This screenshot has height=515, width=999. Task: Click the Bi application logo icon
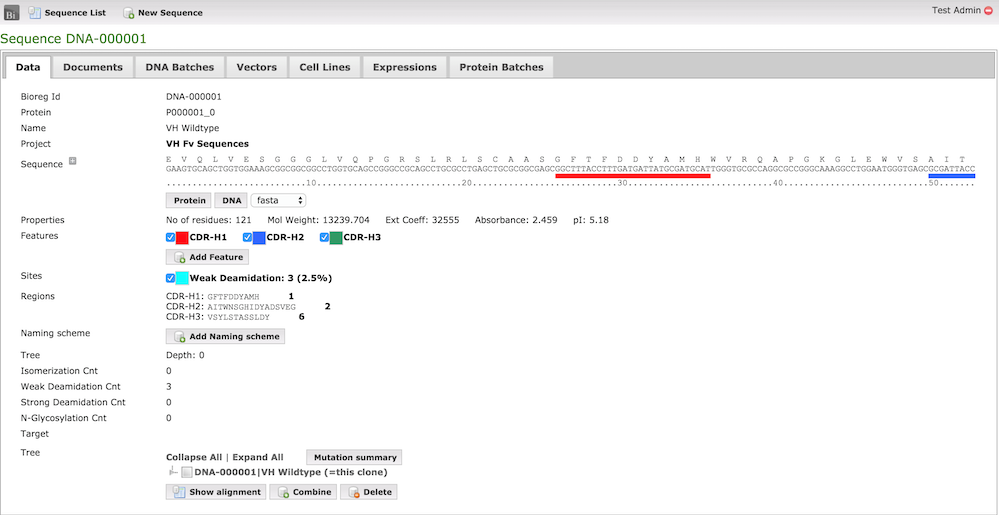(x=13, y=12)
